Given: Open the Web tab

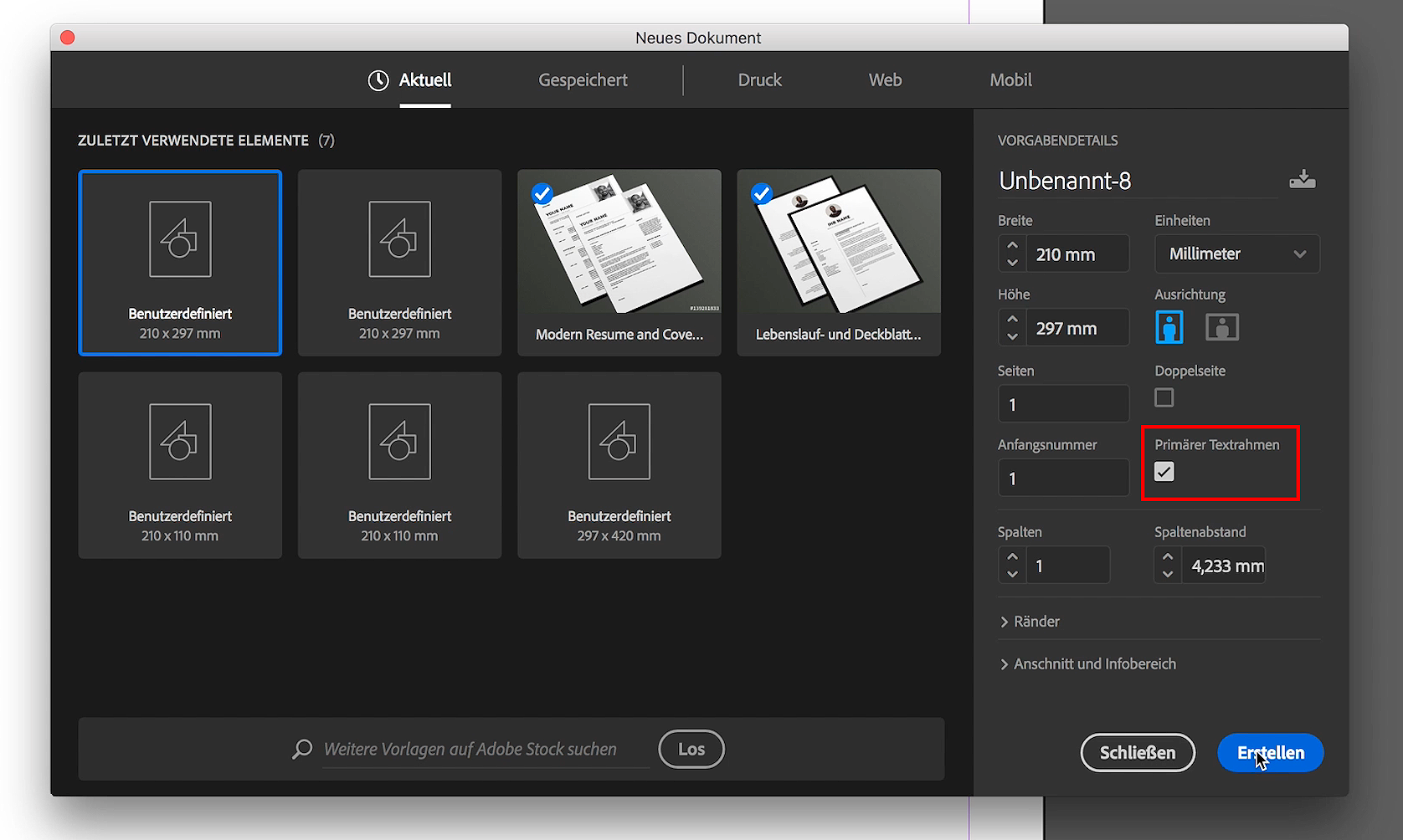Looking at the screenshot, I should (x=885, y=80).
